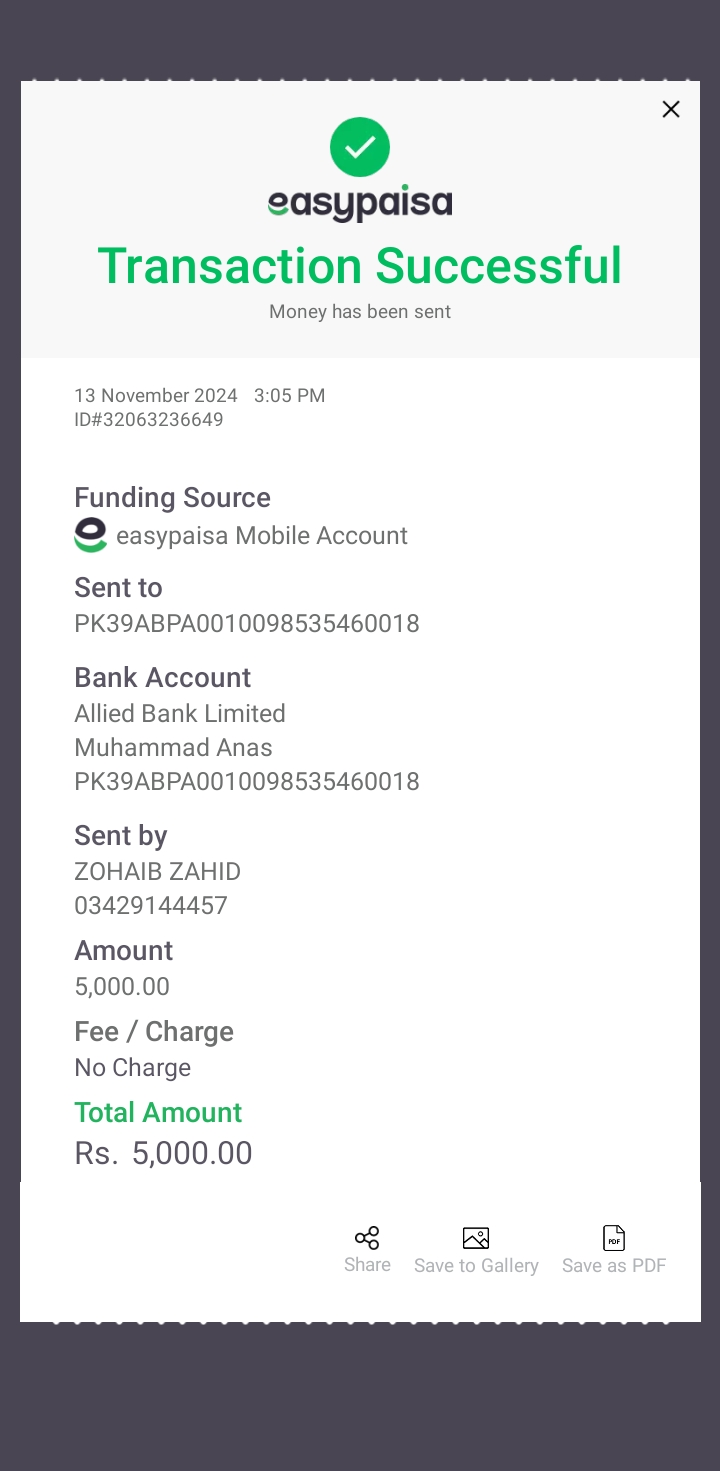Click the No Charge fee text
Image resolution: width=720 pixels, height=1471 pixels.
pyautogui.click(x=133, y=1068)
